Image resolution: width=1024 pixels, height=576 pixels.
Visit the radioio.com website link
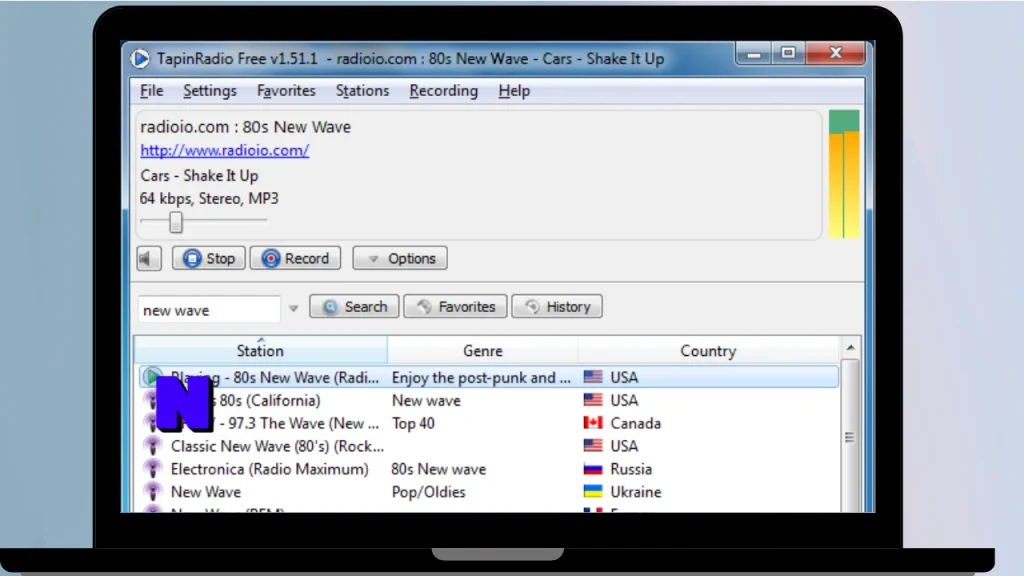225,150
